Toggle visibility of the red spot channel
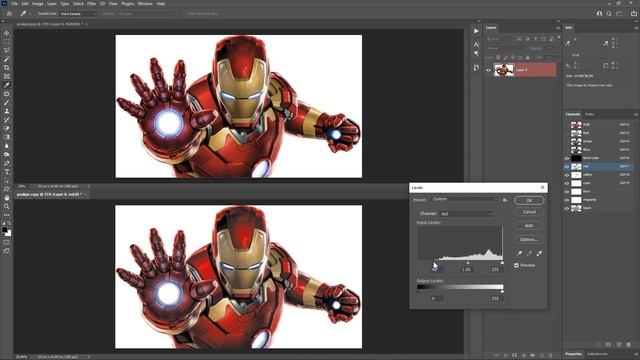 tap(567, 167)
